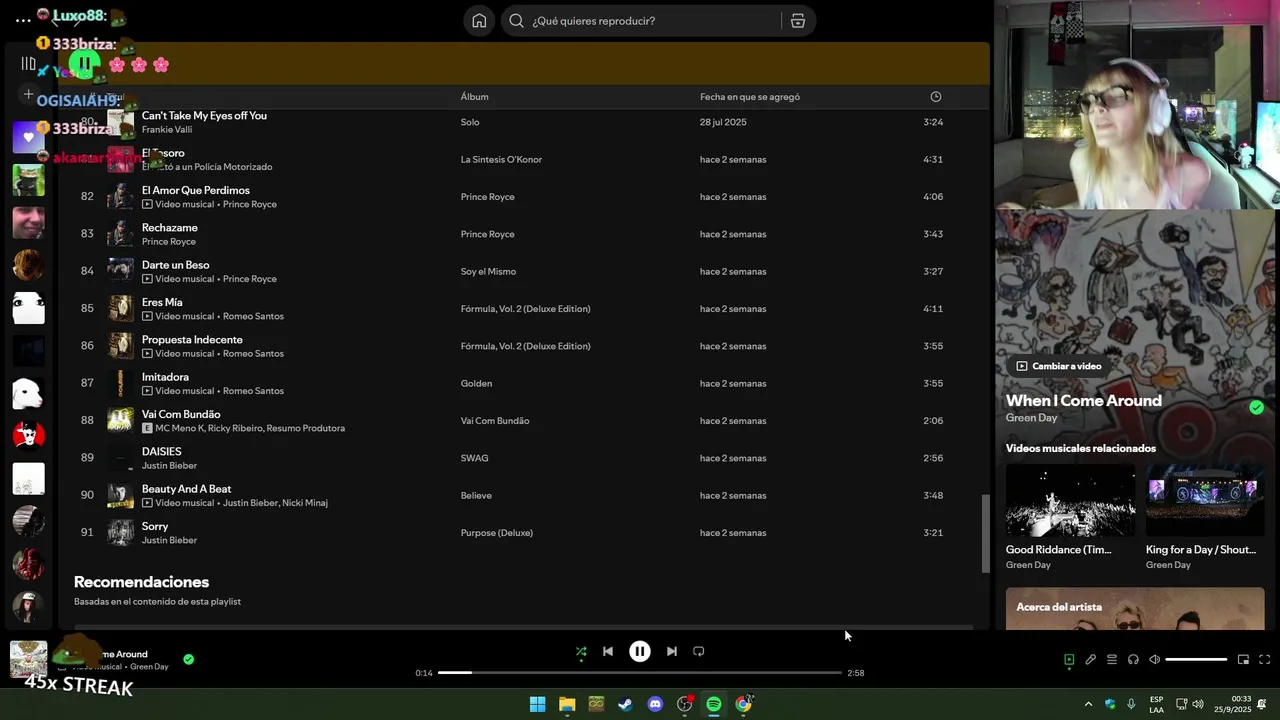Go to Spotify Home via house icon

tap(479, 21)
